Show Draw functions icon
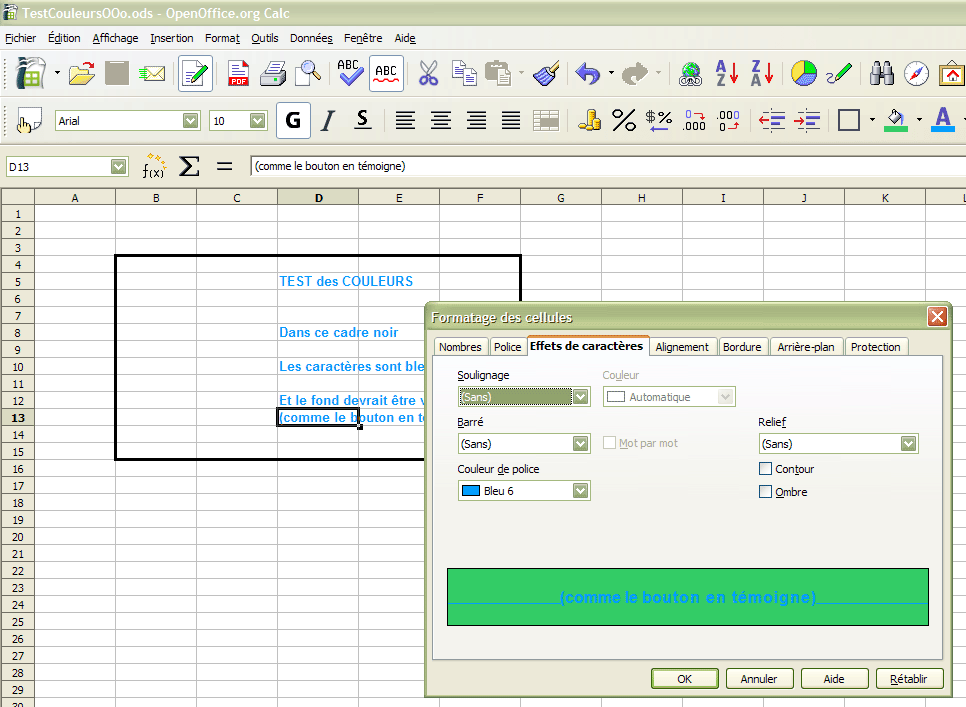 pyautogui.click(x=839, y=74)
